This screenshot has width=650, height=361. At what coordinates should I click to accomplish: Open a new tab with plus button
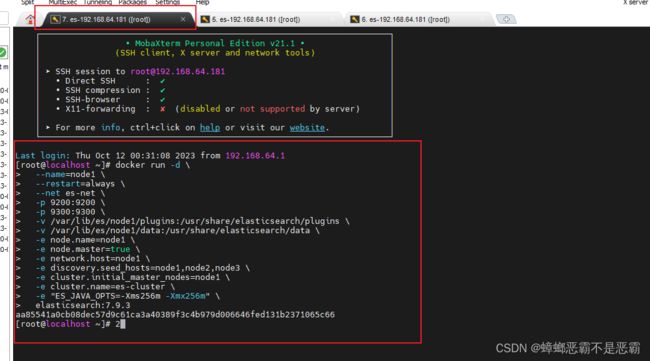pos(506,19)
